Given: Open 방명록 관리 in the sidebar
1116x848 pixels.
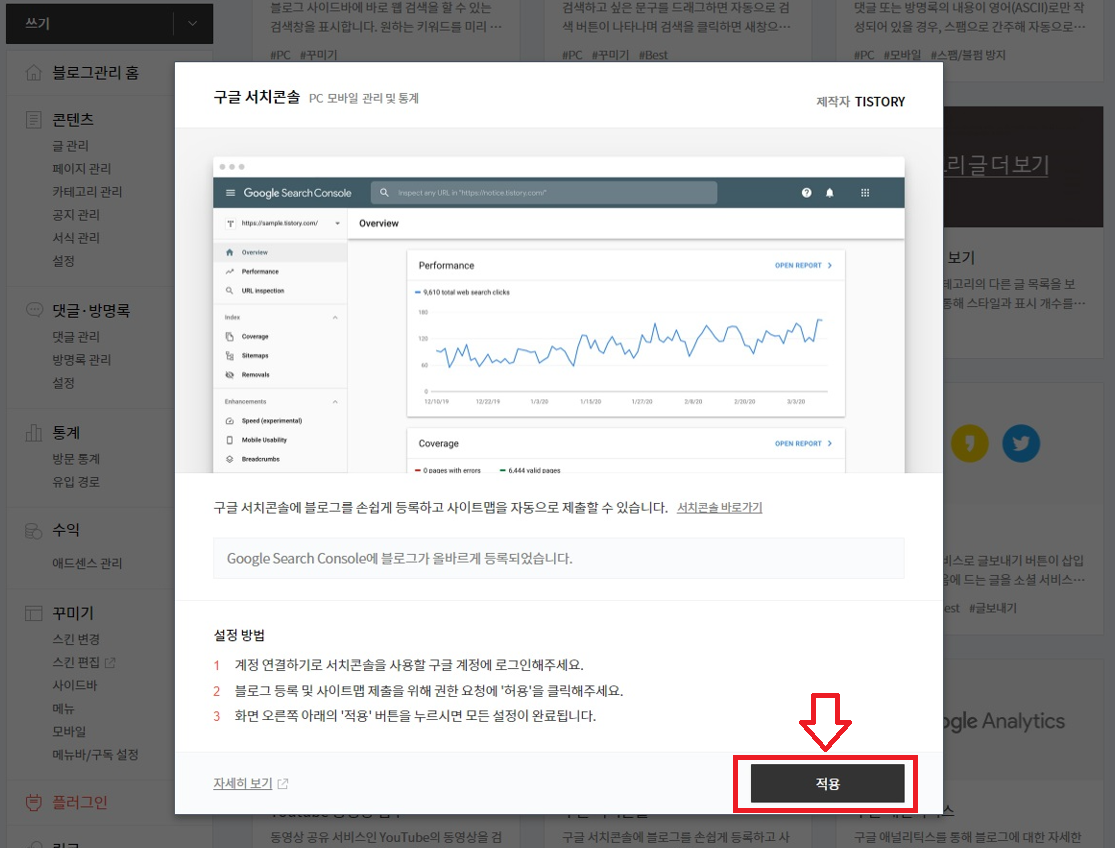Looking at the screenshot, I should pos(82,360).
